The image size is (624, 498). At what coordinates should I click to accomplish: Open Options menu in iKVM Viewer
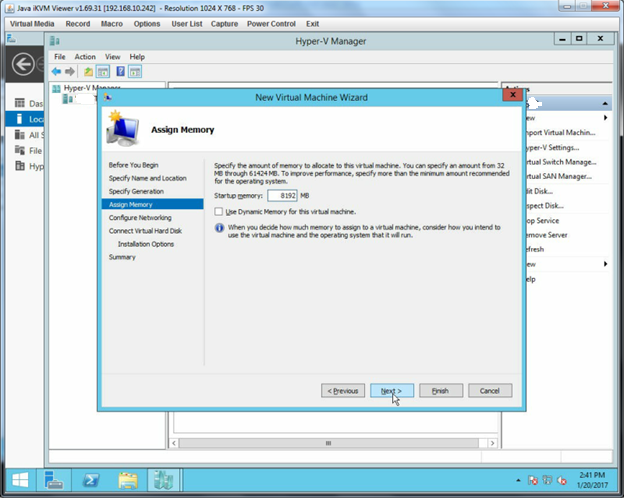146,24
